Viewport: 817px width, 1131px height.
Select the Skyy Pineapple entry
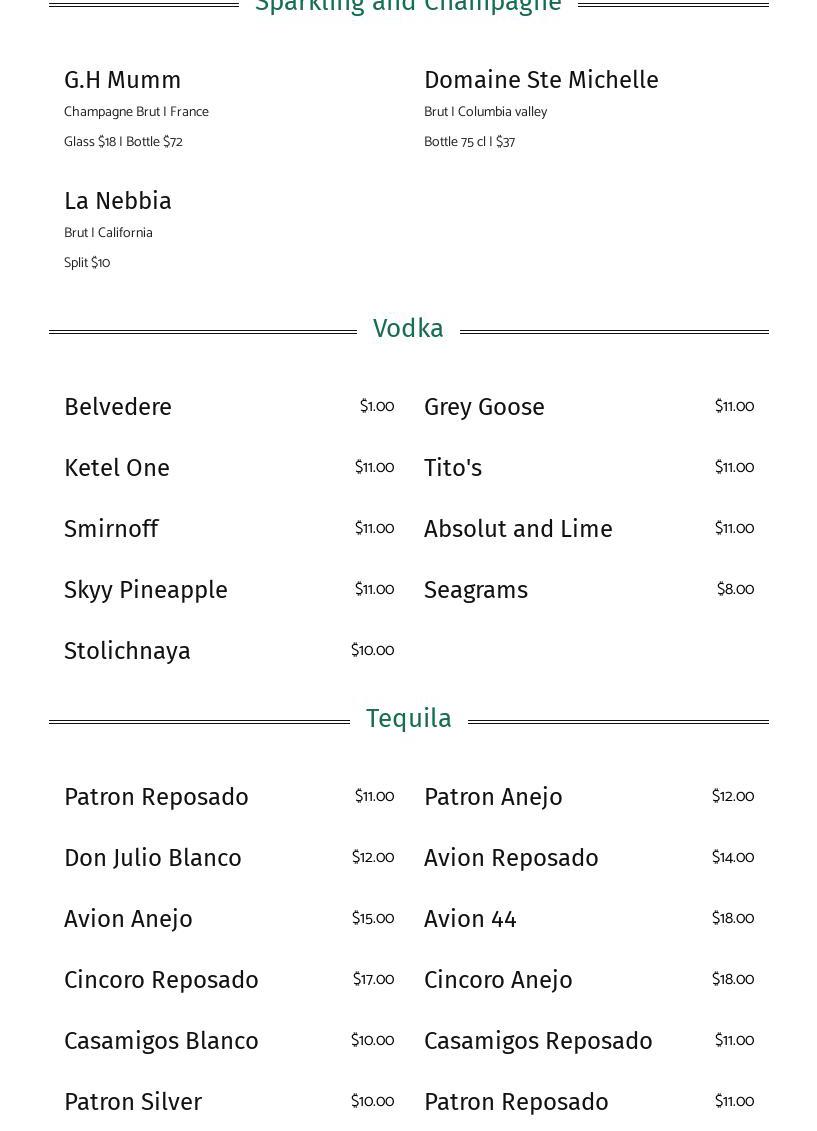[146, 590]
